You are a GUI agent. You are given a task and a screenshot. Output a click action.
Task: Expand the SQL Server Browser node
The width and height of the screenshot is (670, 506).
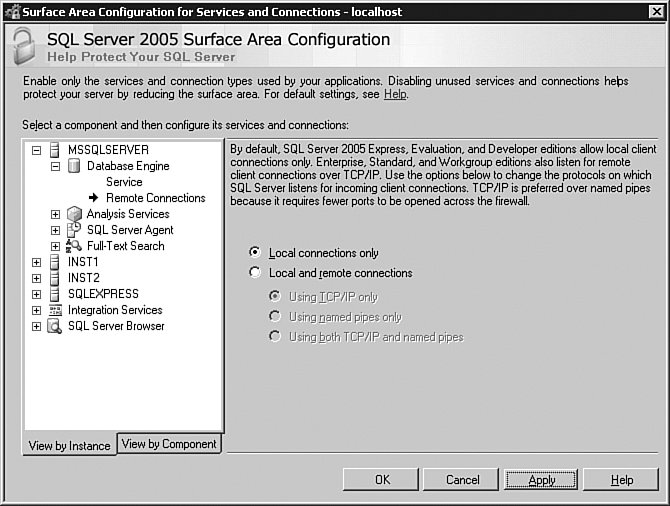pyautogui.click(x=37, y=327)
